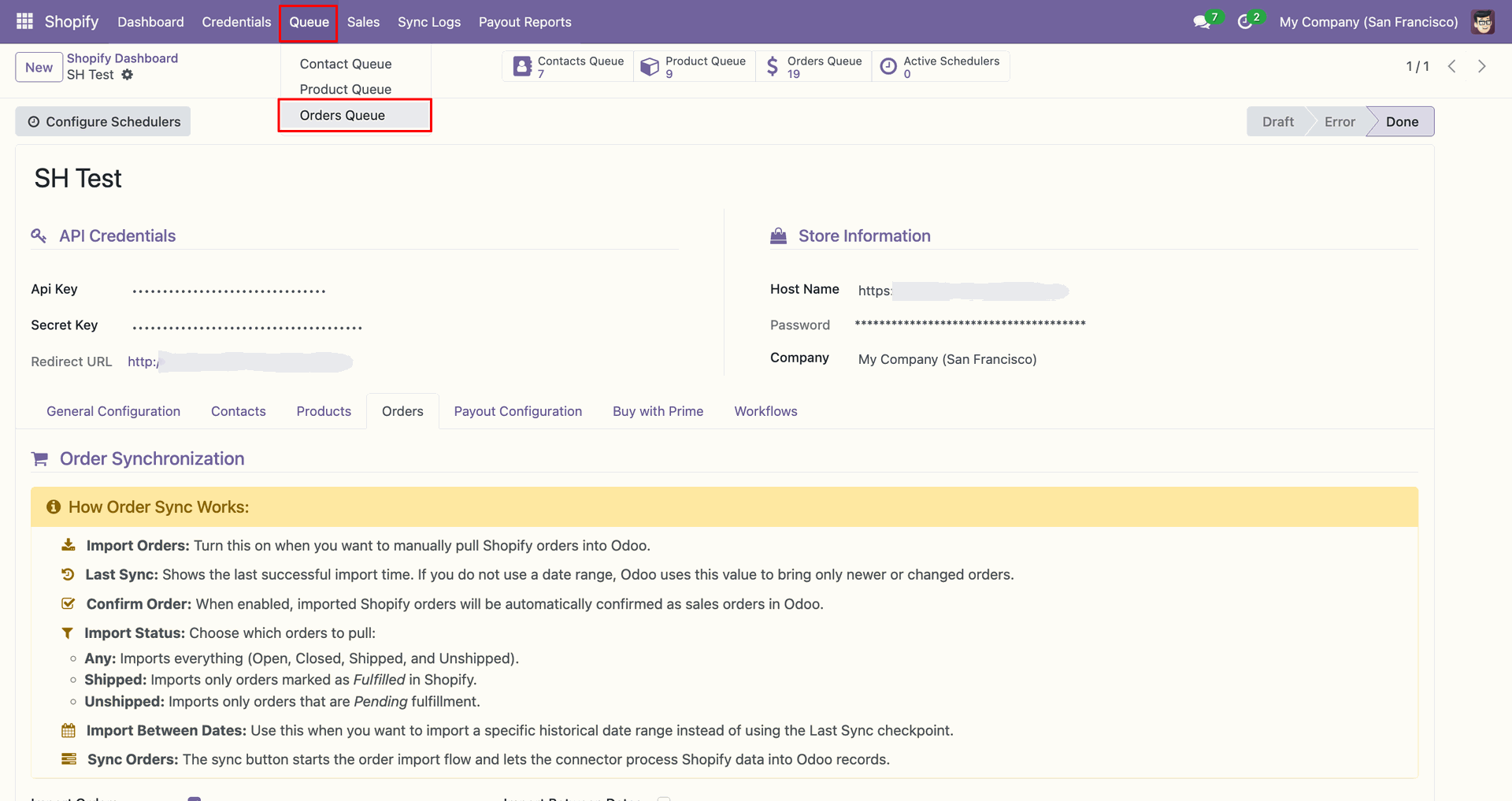Switch to Payout Configuration tab

[x=518, y=411]
